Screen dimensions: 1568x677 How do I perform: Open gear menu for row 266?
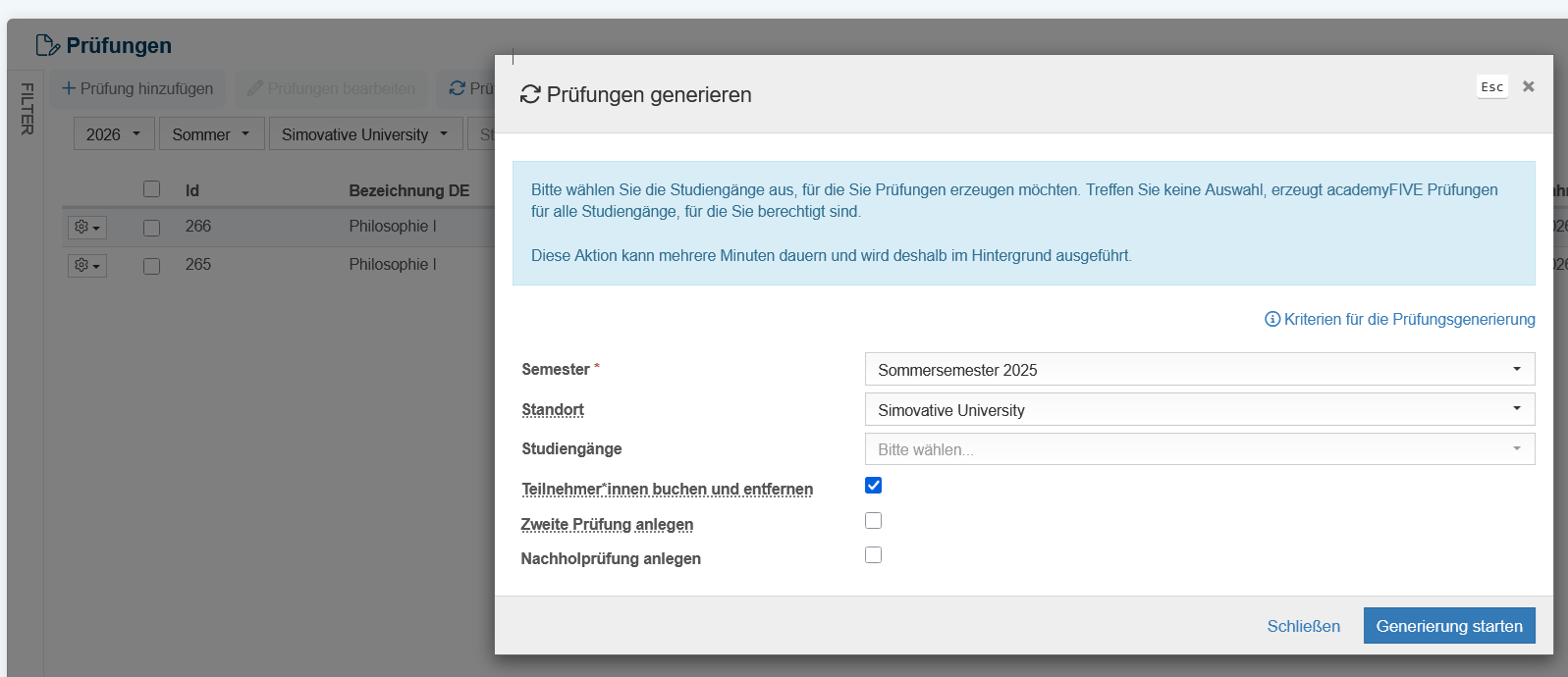point(87,228)
